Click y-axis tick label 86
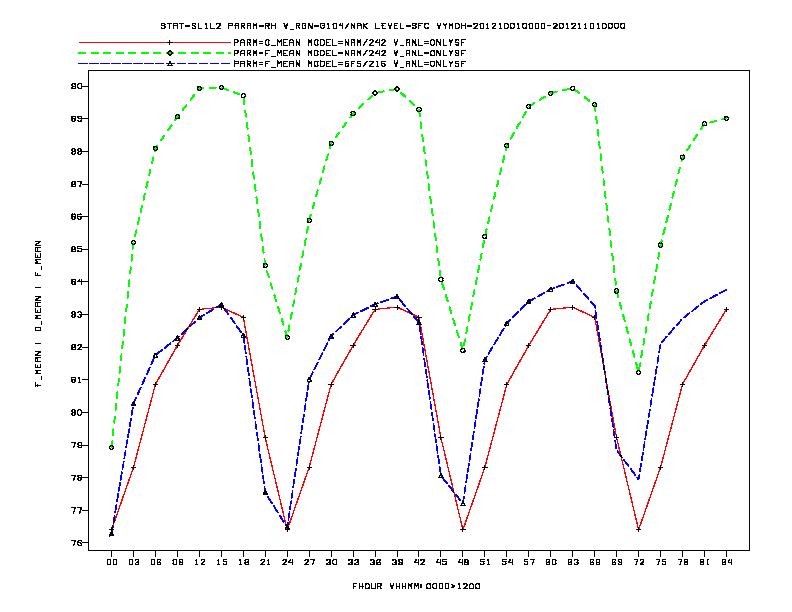The width and height of the screenshot is (792, 612). pos(76,217)
